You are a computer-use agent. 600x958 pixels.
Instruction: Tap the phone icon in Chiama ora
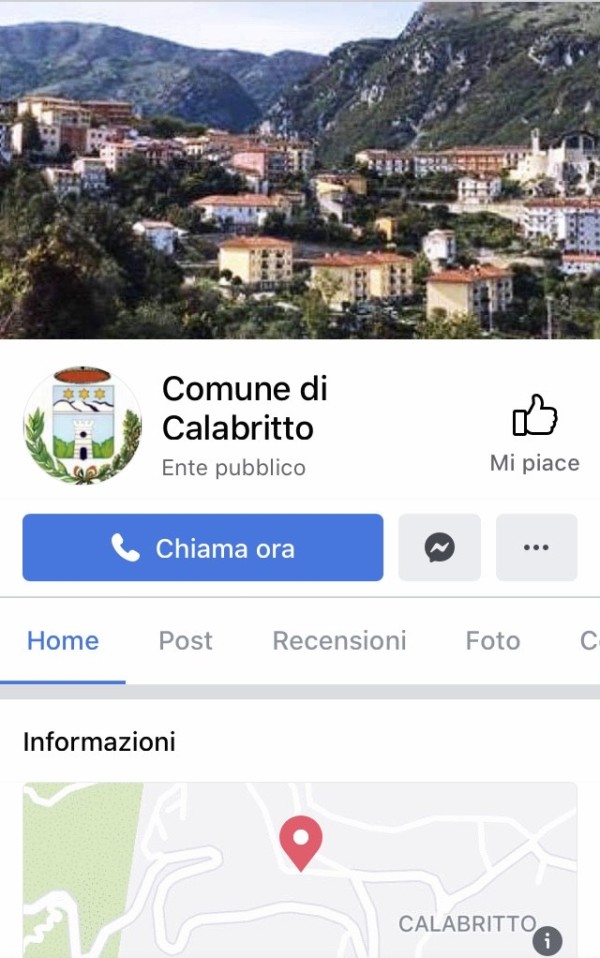click(x=126, y=548)
